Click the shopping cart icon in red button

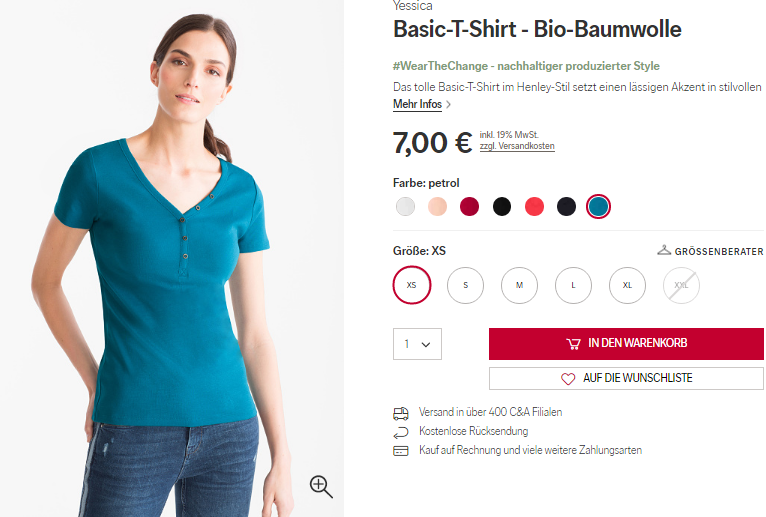pos(573,344)
